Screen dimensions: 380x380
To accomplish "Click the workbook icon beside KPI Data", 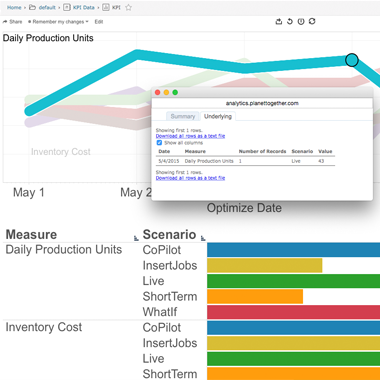I will coord(66,7).
